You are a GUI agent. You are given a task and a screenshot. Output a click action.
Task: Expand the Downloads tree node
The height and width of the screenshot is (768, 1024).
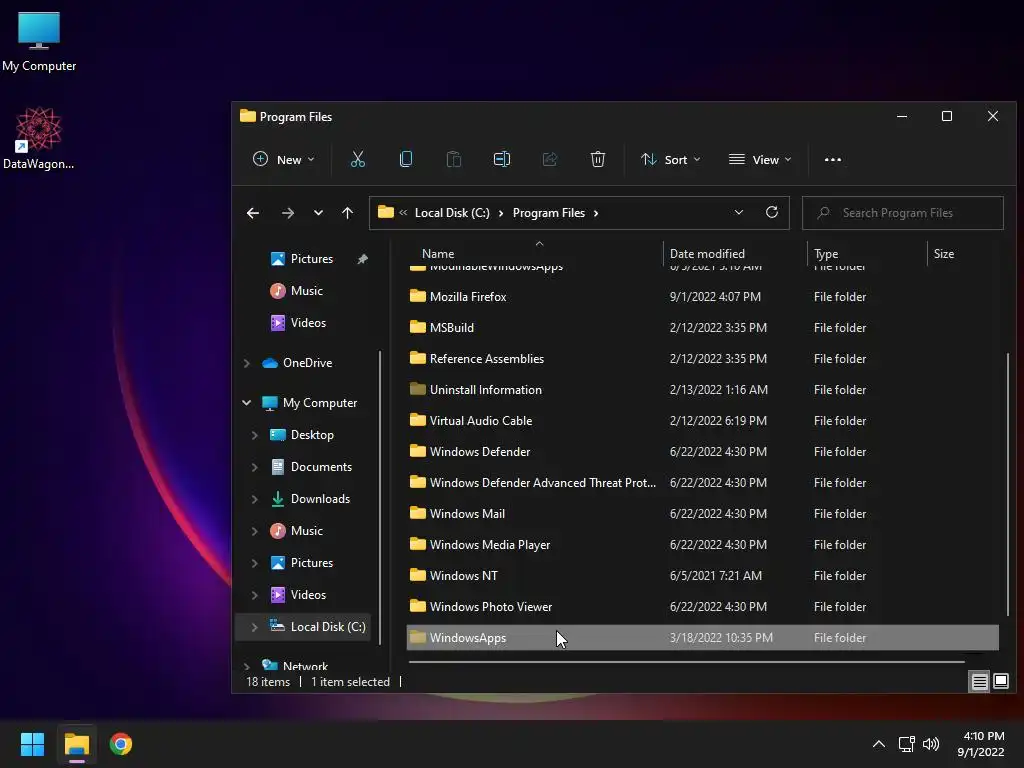(x=255, y=499)
